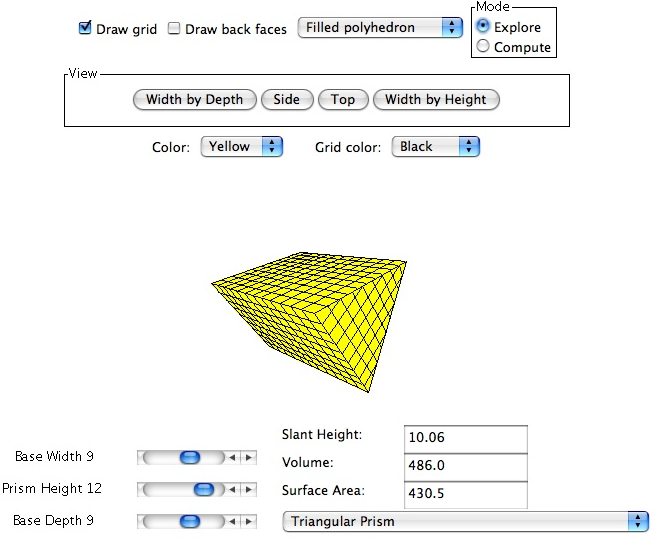The width and height of the screenshot is (669, 555).
Task: Select the Explore mode radio button
Action: [483, 28]
